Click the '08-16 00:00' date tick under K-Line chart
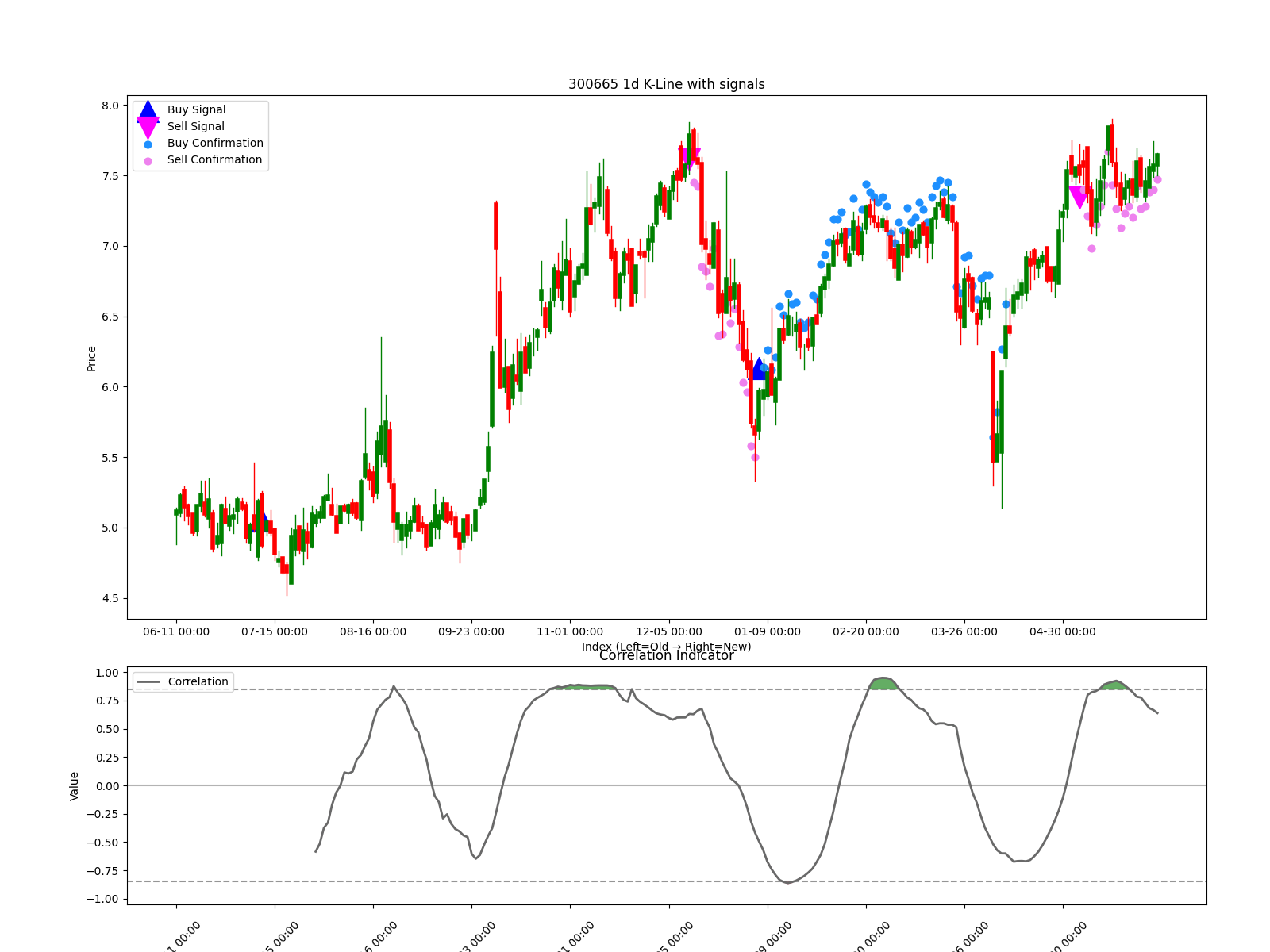Screen dimensions: 1270x952 click(x=373, y=632)
